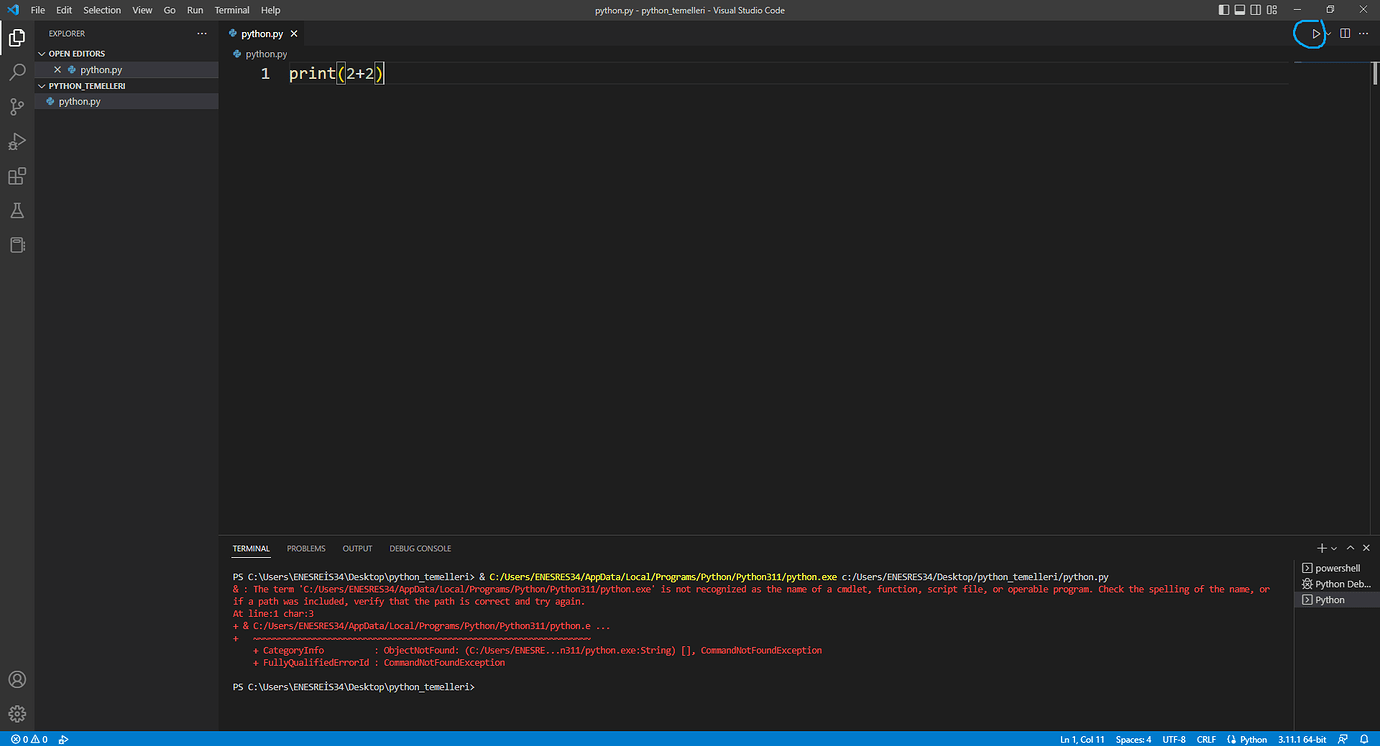This screenshot has height=746, width=1380.
Task: Open the Extensions view
Action: pyautogui.click(x=16, y=176)
